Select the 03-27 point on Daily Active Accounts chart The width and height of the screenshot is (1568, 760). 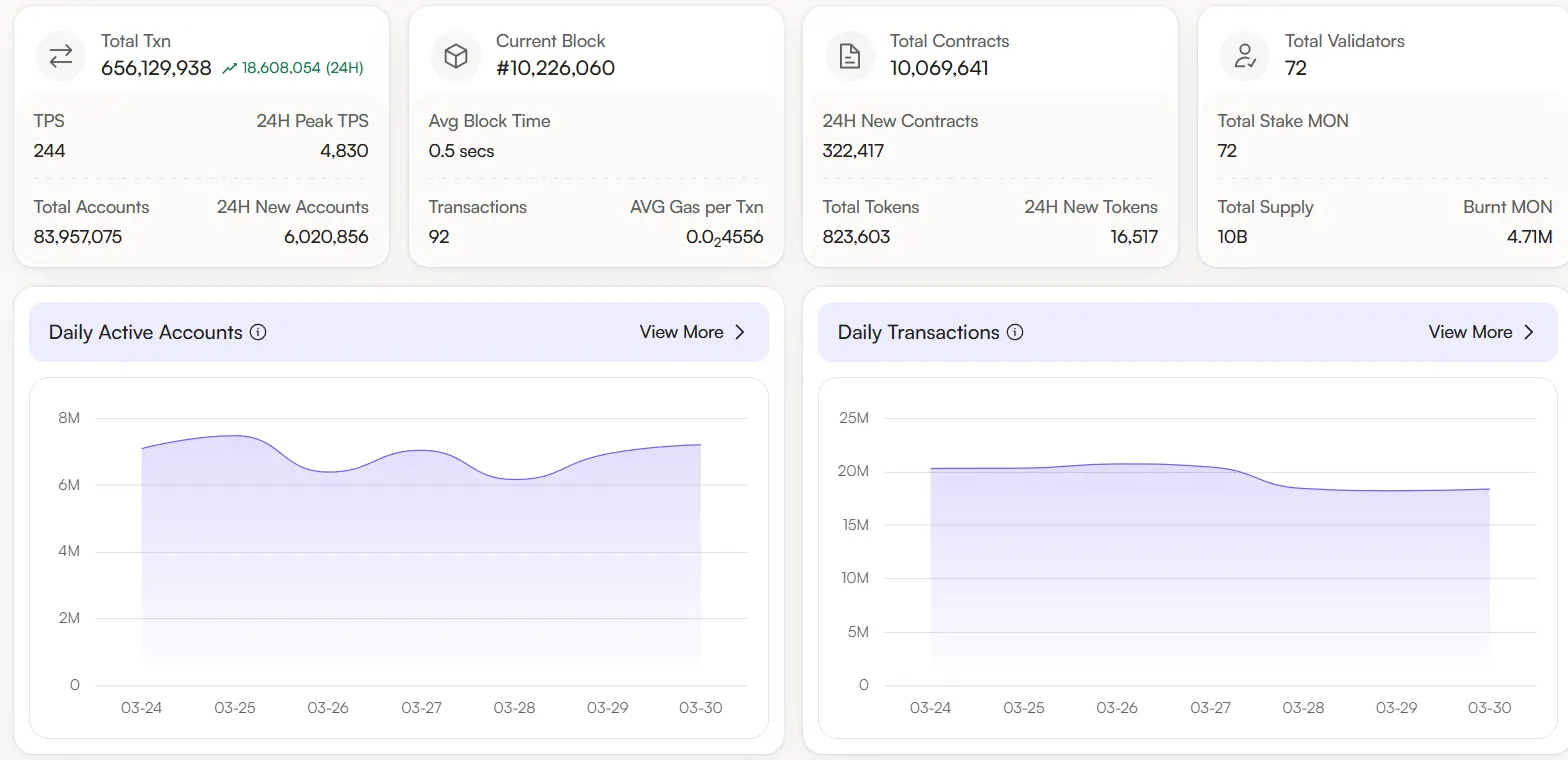pyautogui.click(x=421, y=451)
